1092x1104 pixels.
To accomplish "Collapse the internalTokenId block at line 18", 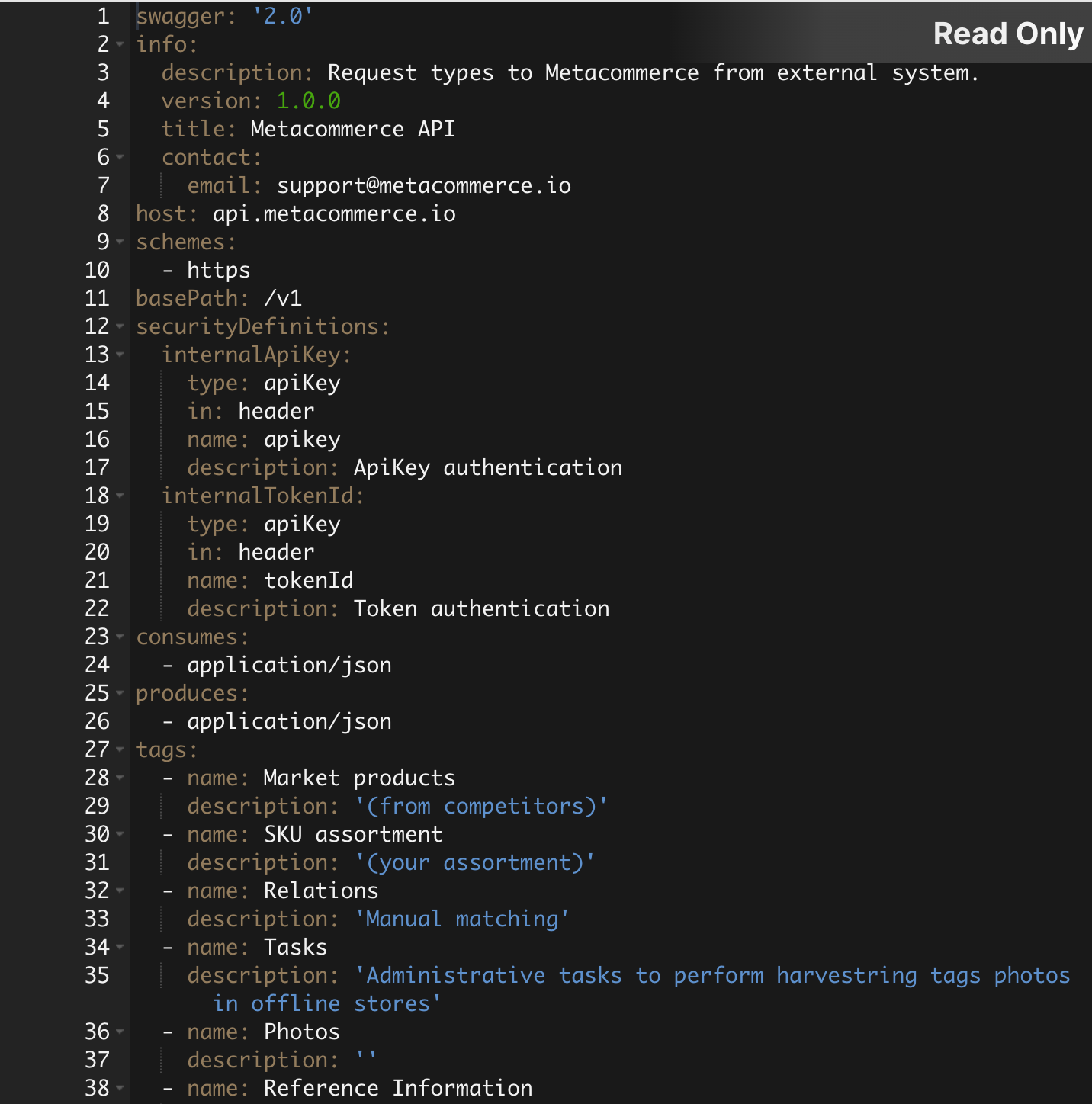I will [120, 496].
